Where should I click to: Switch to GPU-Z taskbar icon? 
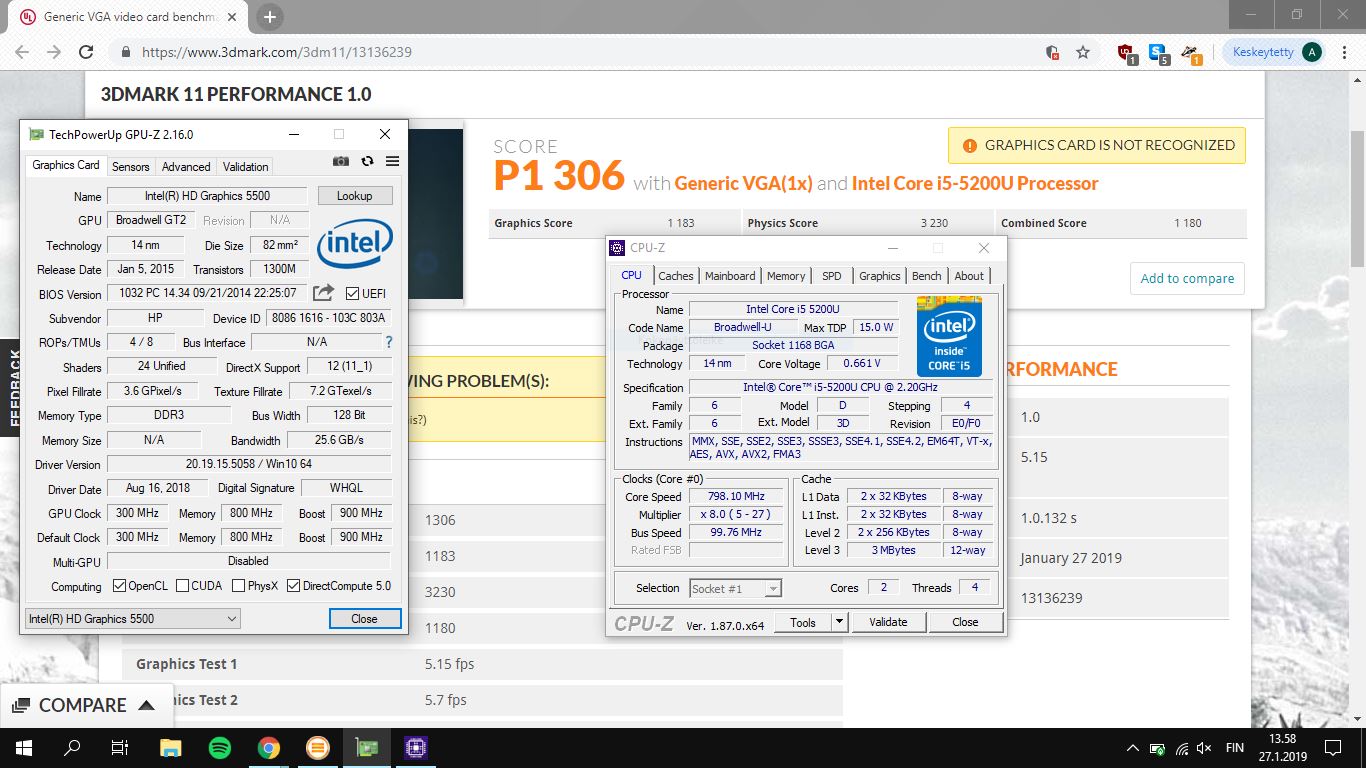coord(367,747)
